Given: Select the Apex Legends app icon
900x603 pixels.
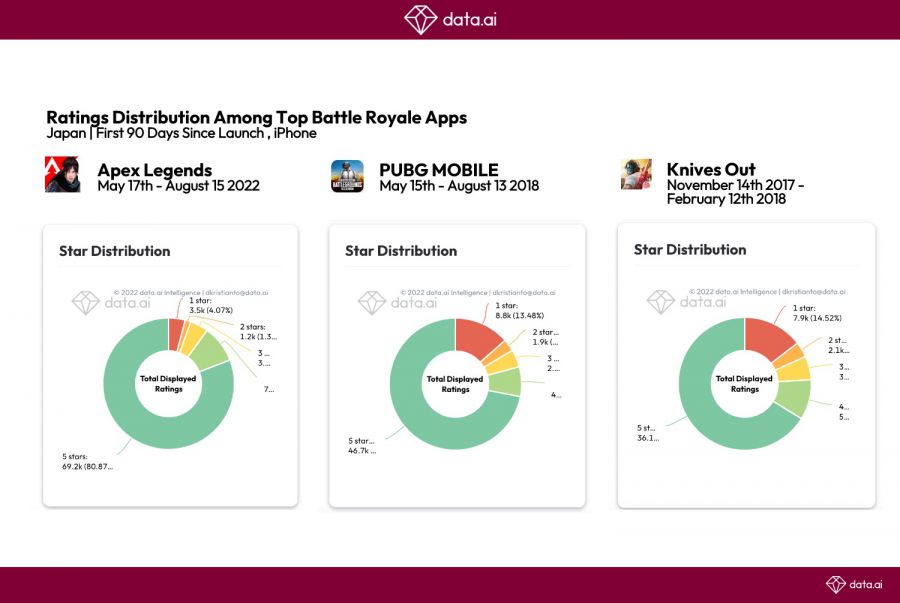Looking at the screenshot, I should (63, 175).
